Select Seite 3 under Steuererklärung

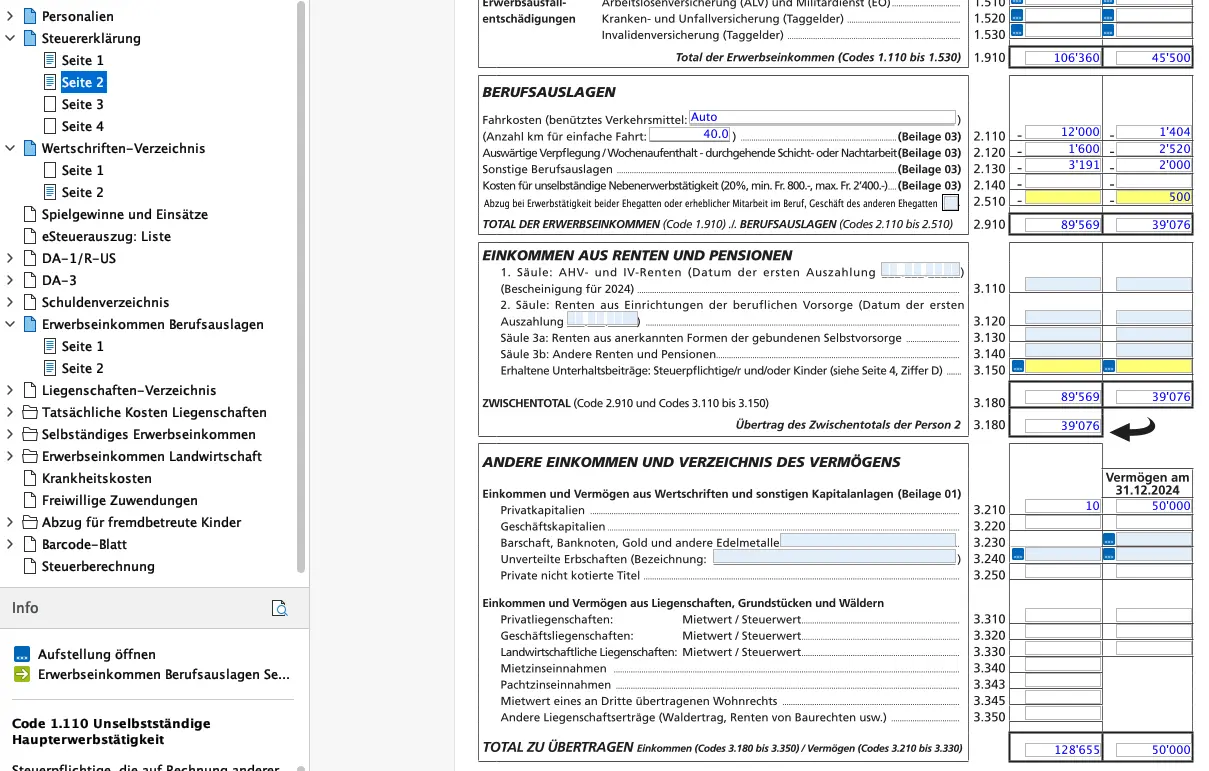[x=82, y=104]
